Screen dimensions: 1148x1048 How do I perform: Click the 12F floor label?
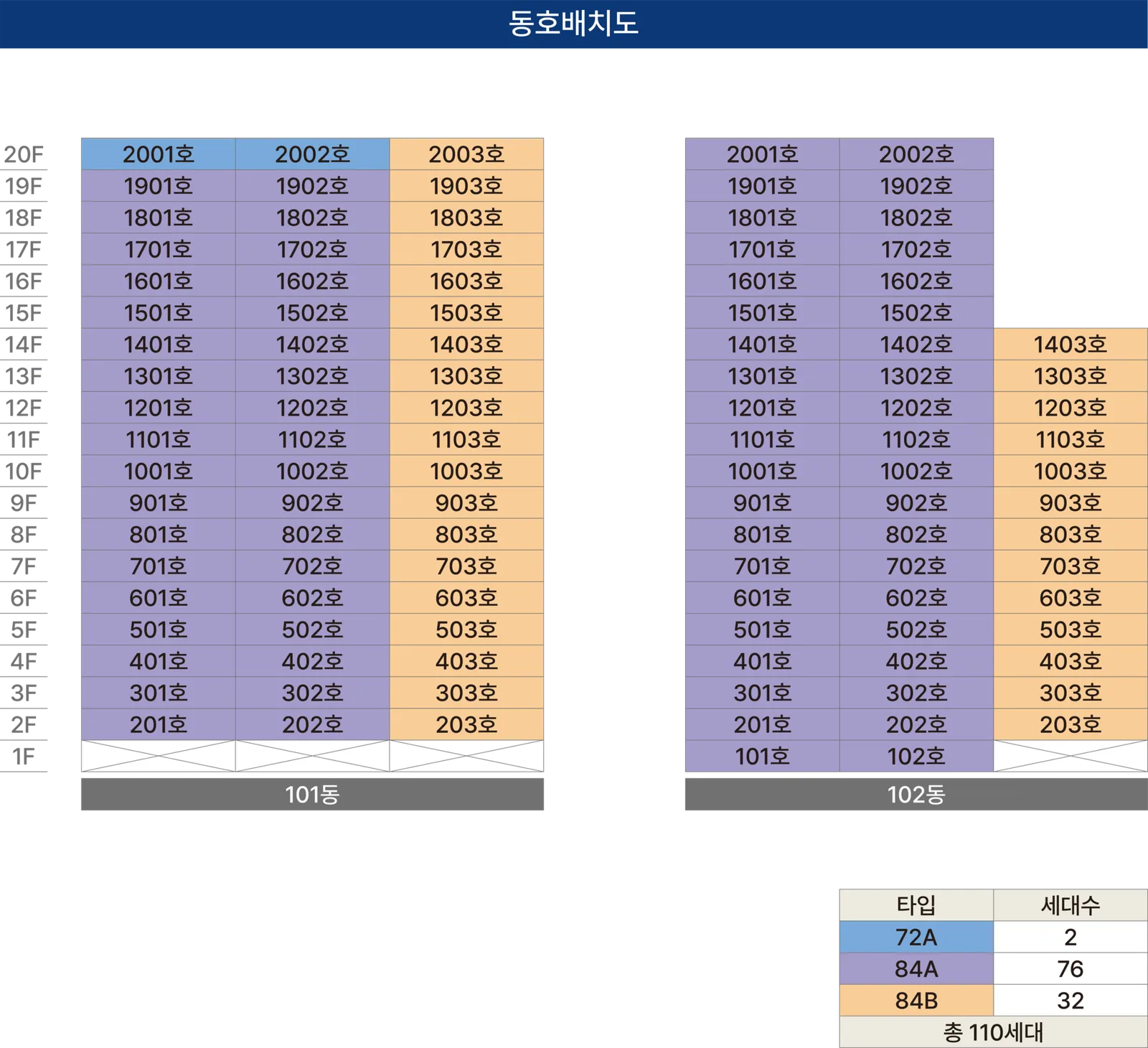point(24,408)
